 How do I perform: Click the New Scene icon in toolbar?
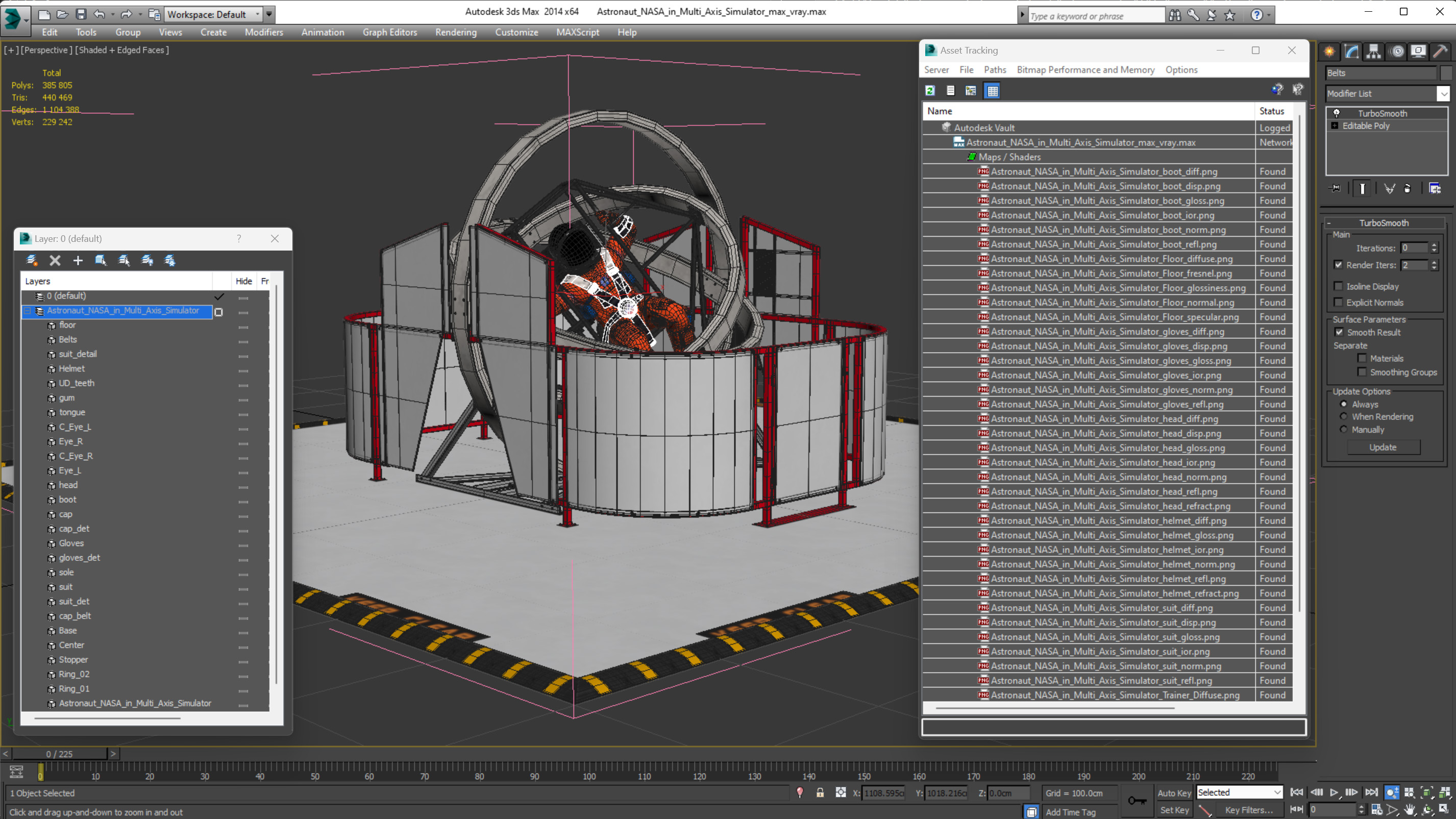coord(44,14)
